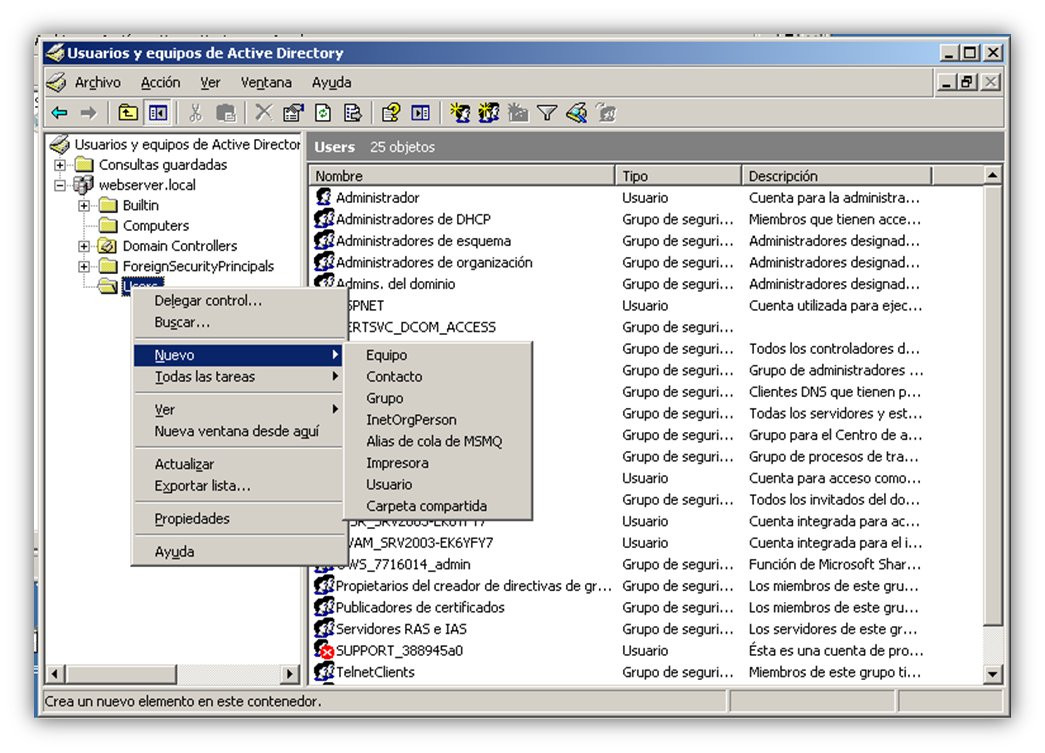The image size is (1045, 753).
Task: Click the tree pane's scroll right arrow
Action: pyautogui.click(x=290, y=674)
